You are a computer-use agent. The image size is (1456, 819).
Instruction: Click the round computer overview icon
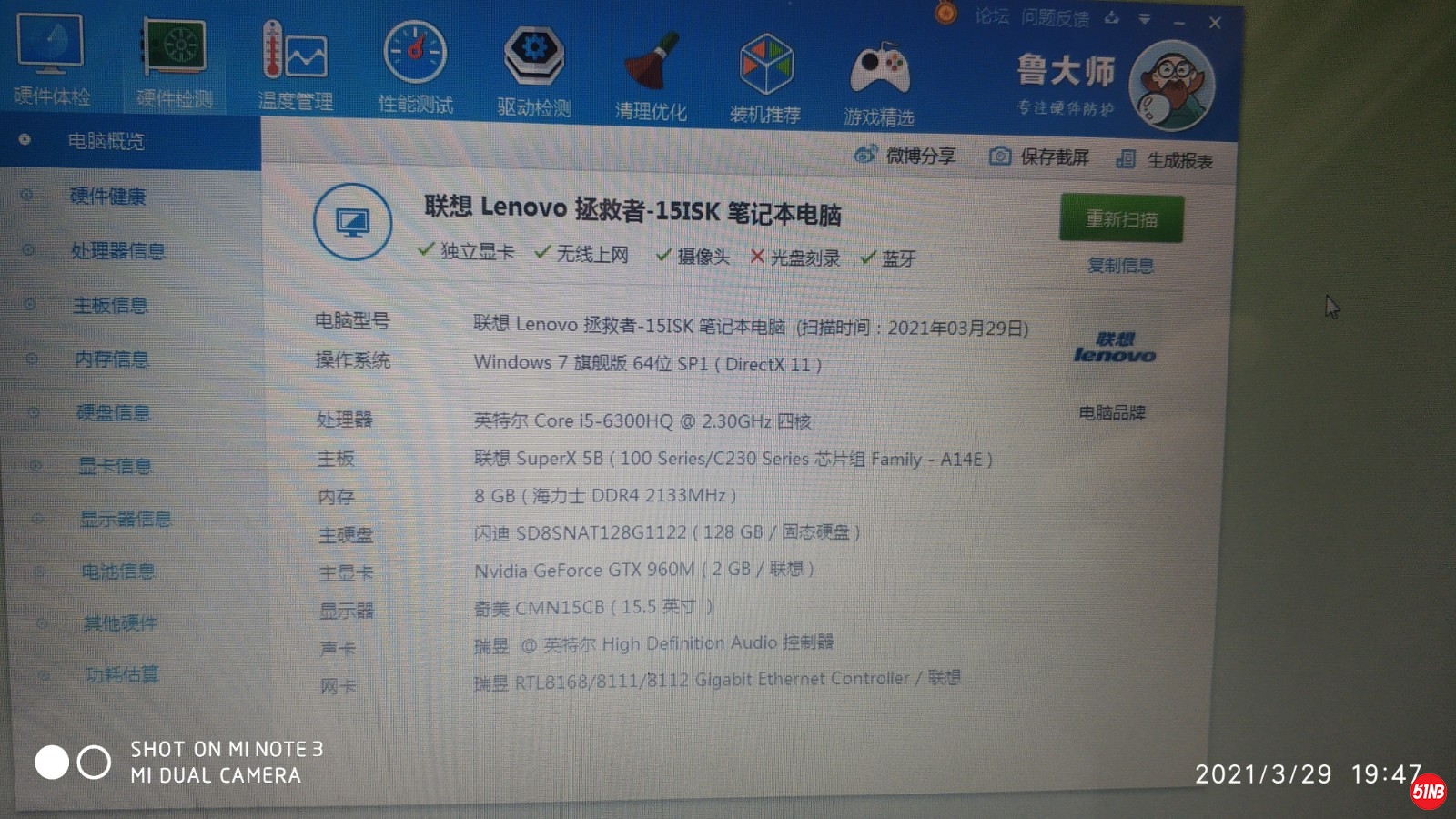[353, 221]
